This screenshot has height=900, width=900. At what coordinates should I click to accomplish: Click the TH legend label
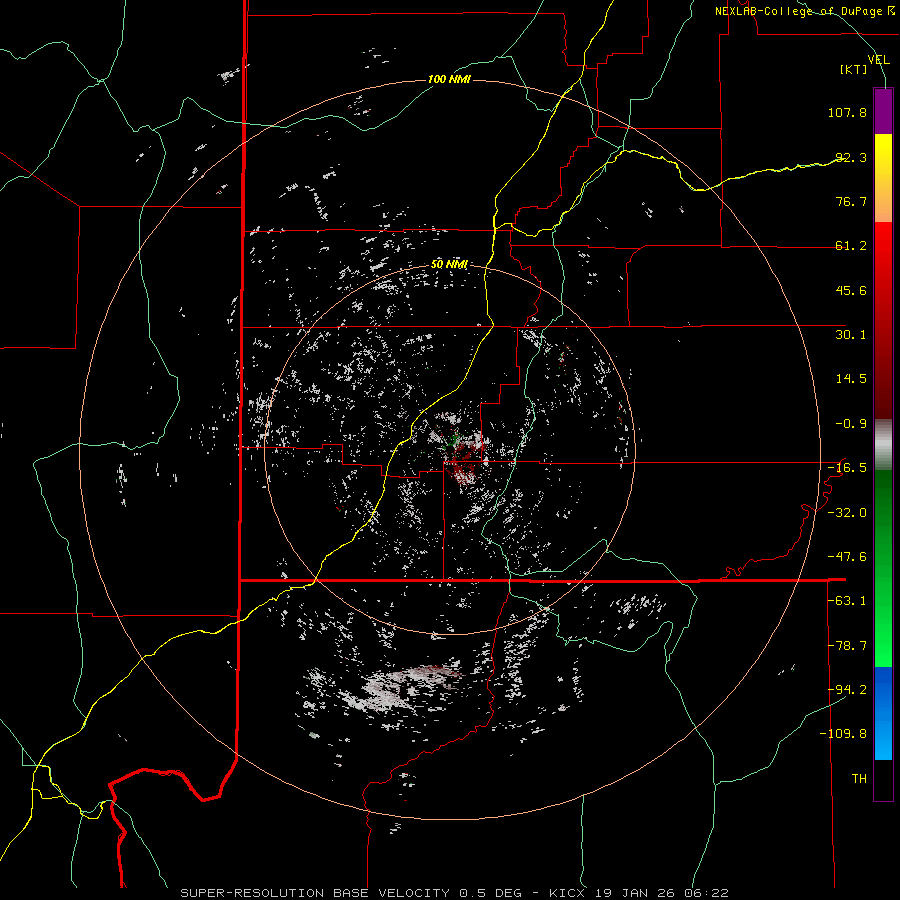(859, 779)
